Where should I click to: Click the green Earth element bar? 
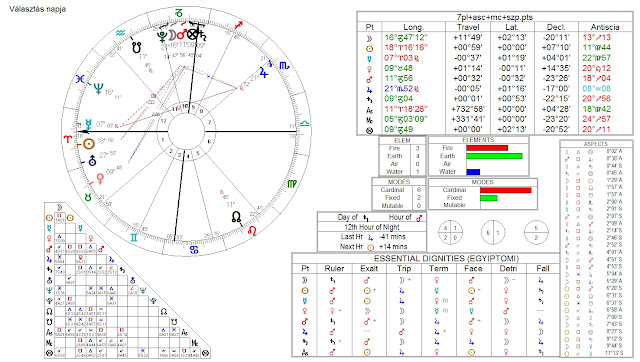point(494,156)
